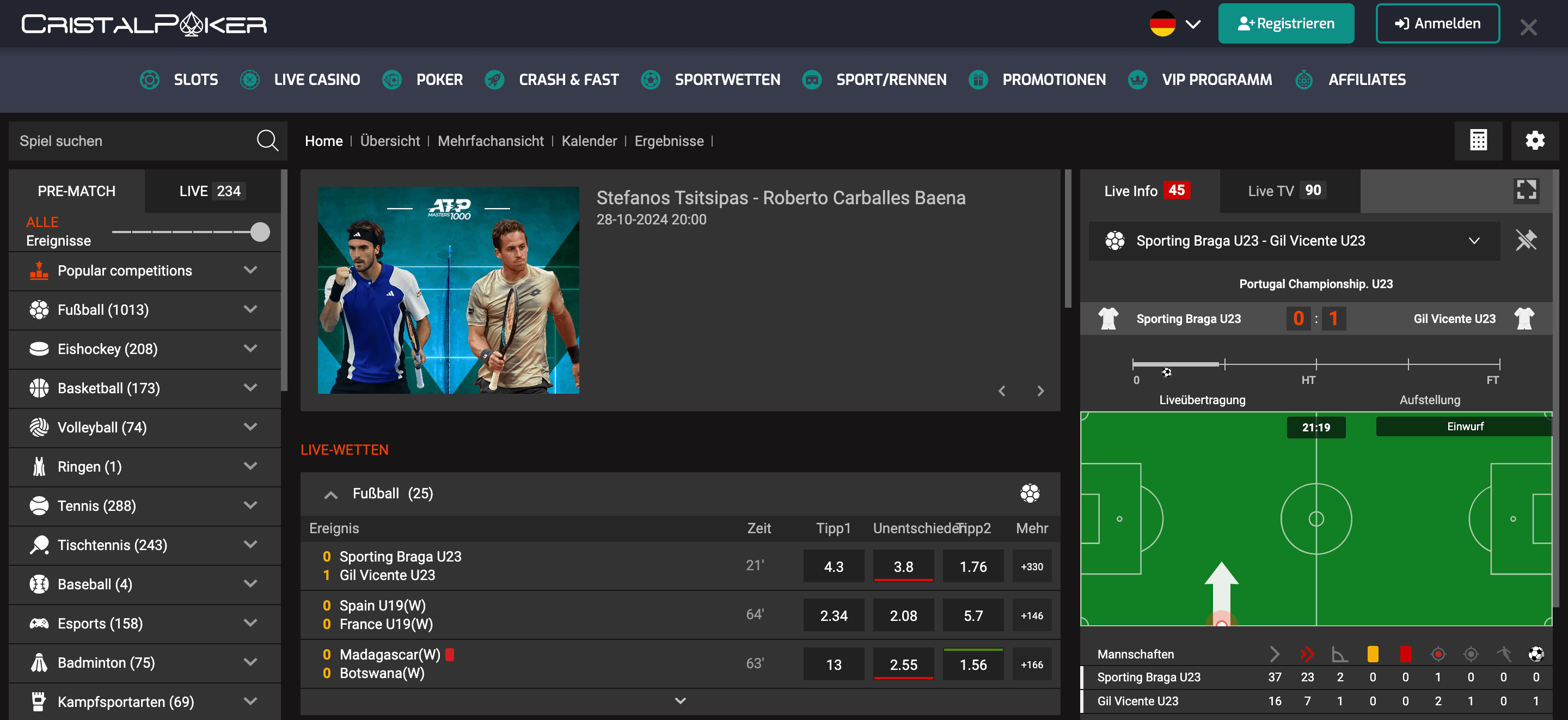Screen dimensions: 1568x720
Task: Open the SPORTWETTEN menu item
Action: [x=727, y=80]
